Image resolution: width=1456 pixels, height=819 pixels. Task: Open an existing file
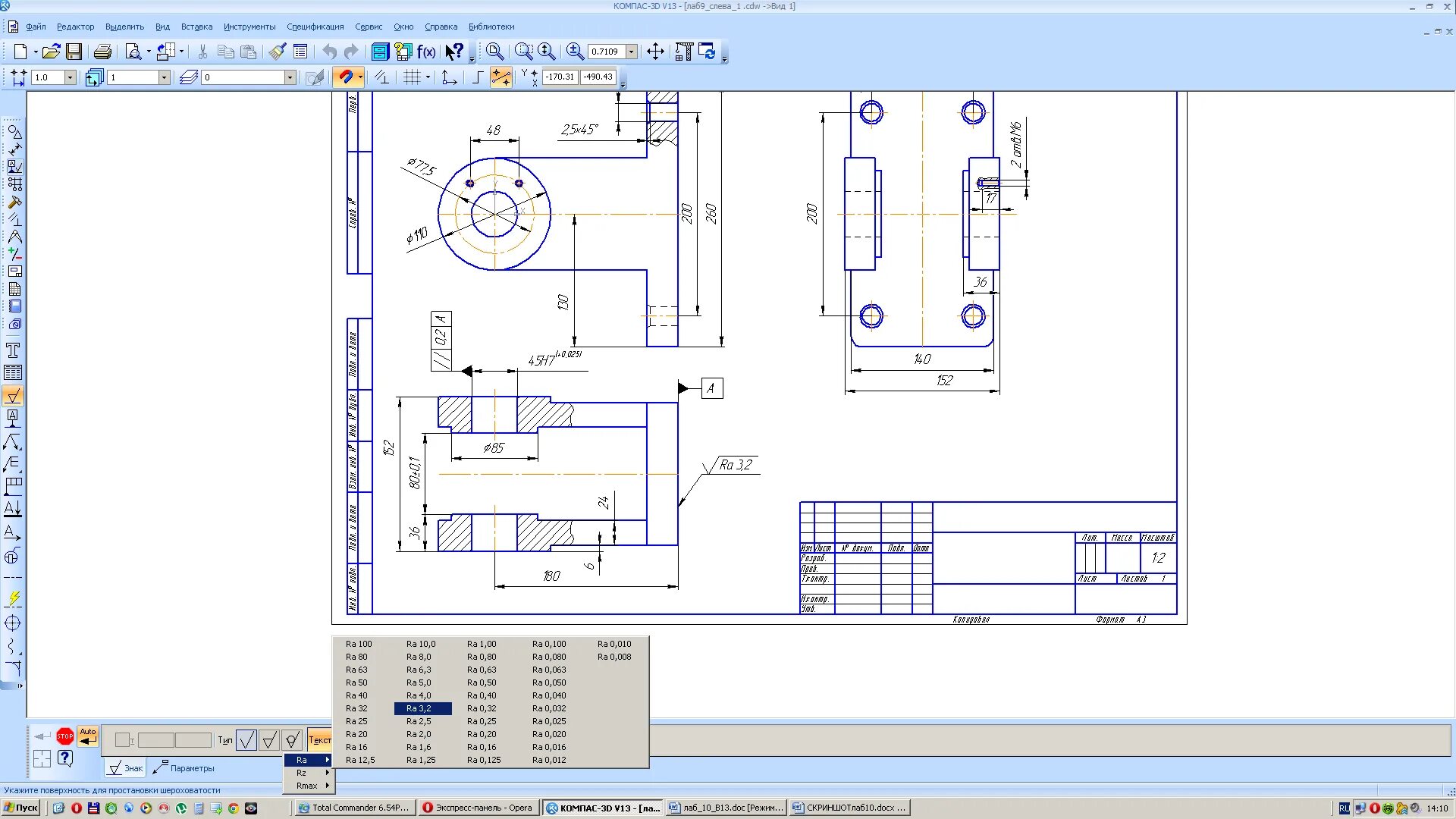pyautogui.click(x=51, y=52)
